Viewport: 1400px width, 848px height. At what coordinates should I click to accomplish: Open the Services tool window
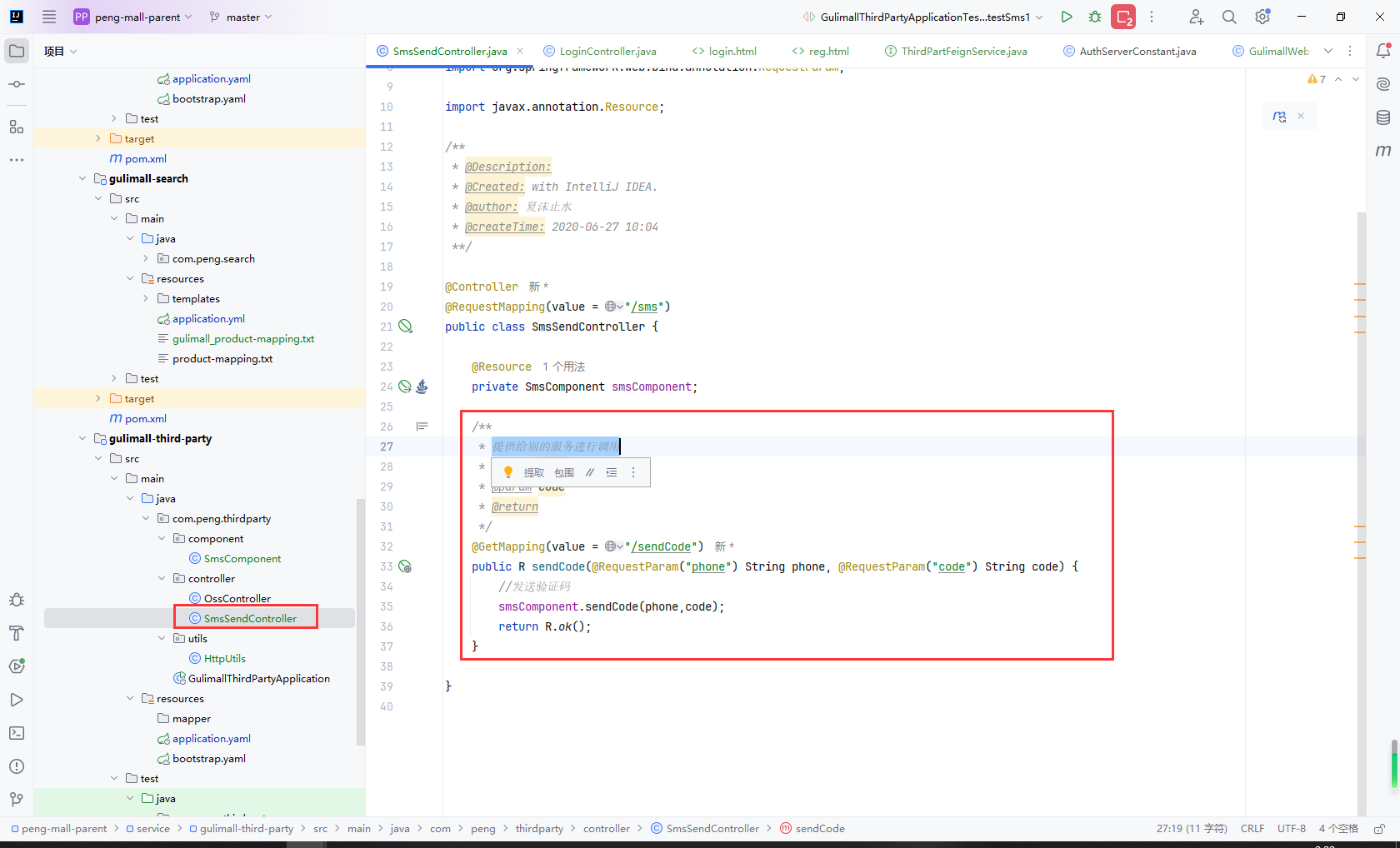17,666
